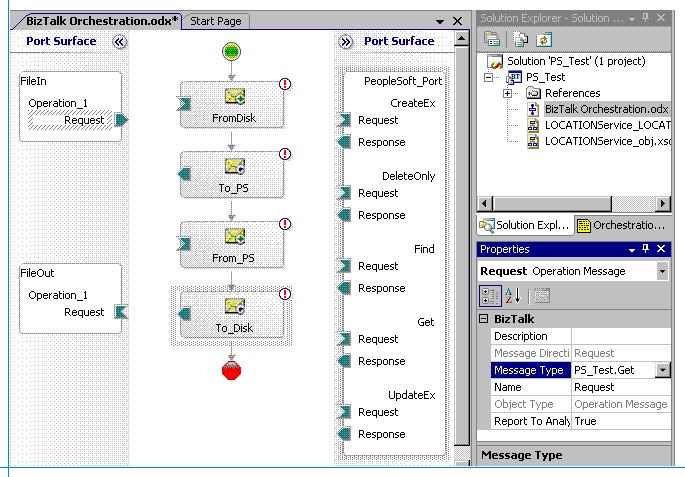Select the PS_Test project node

(545, 77)
